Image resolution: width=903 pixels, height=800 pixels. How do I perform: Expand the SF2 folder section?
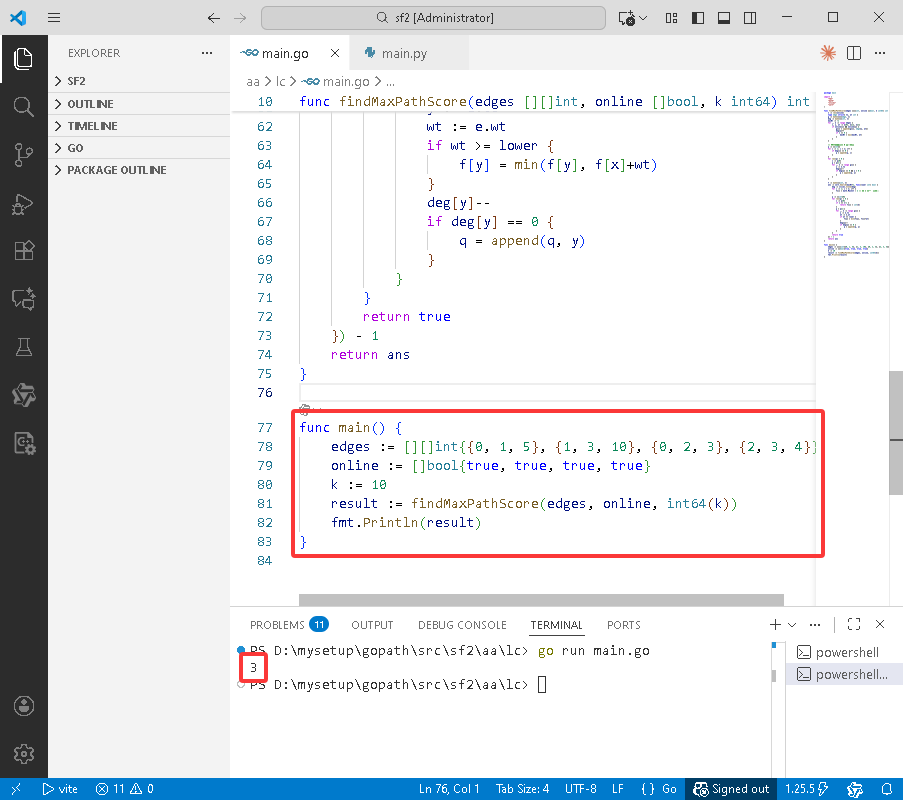coord(139,81)
